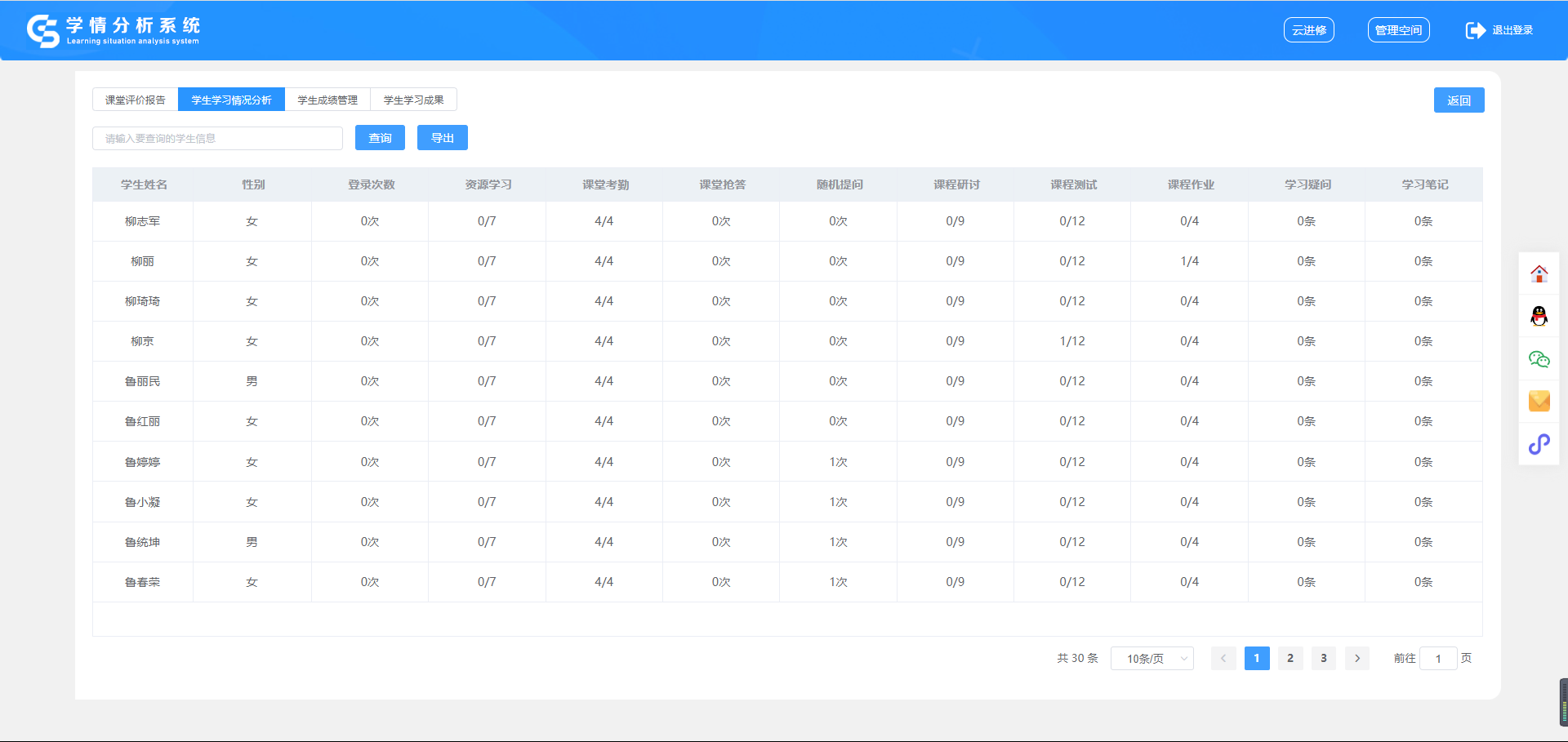Switch to 课堂评价报告 tab

click(x=136, y=100)
